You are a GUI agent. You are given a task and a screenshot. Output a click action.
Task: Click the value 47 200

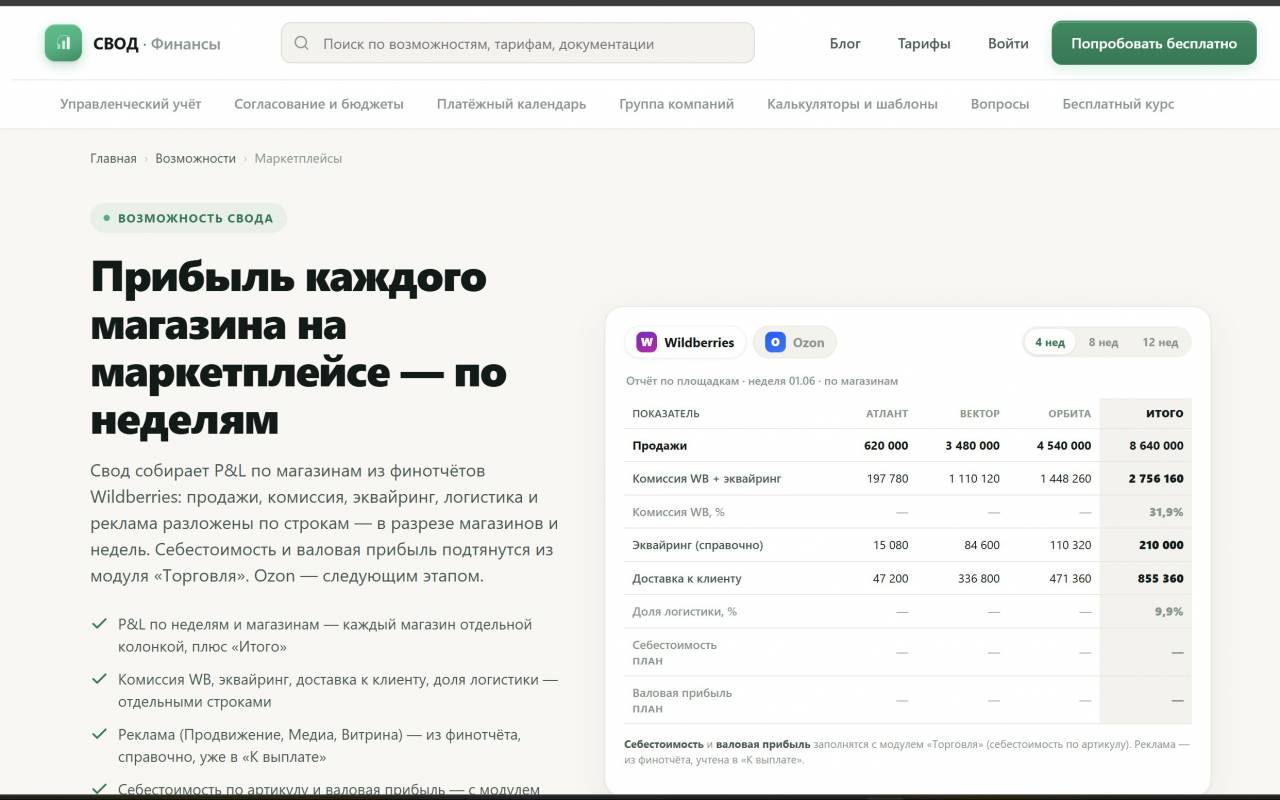tap(890, 578)
